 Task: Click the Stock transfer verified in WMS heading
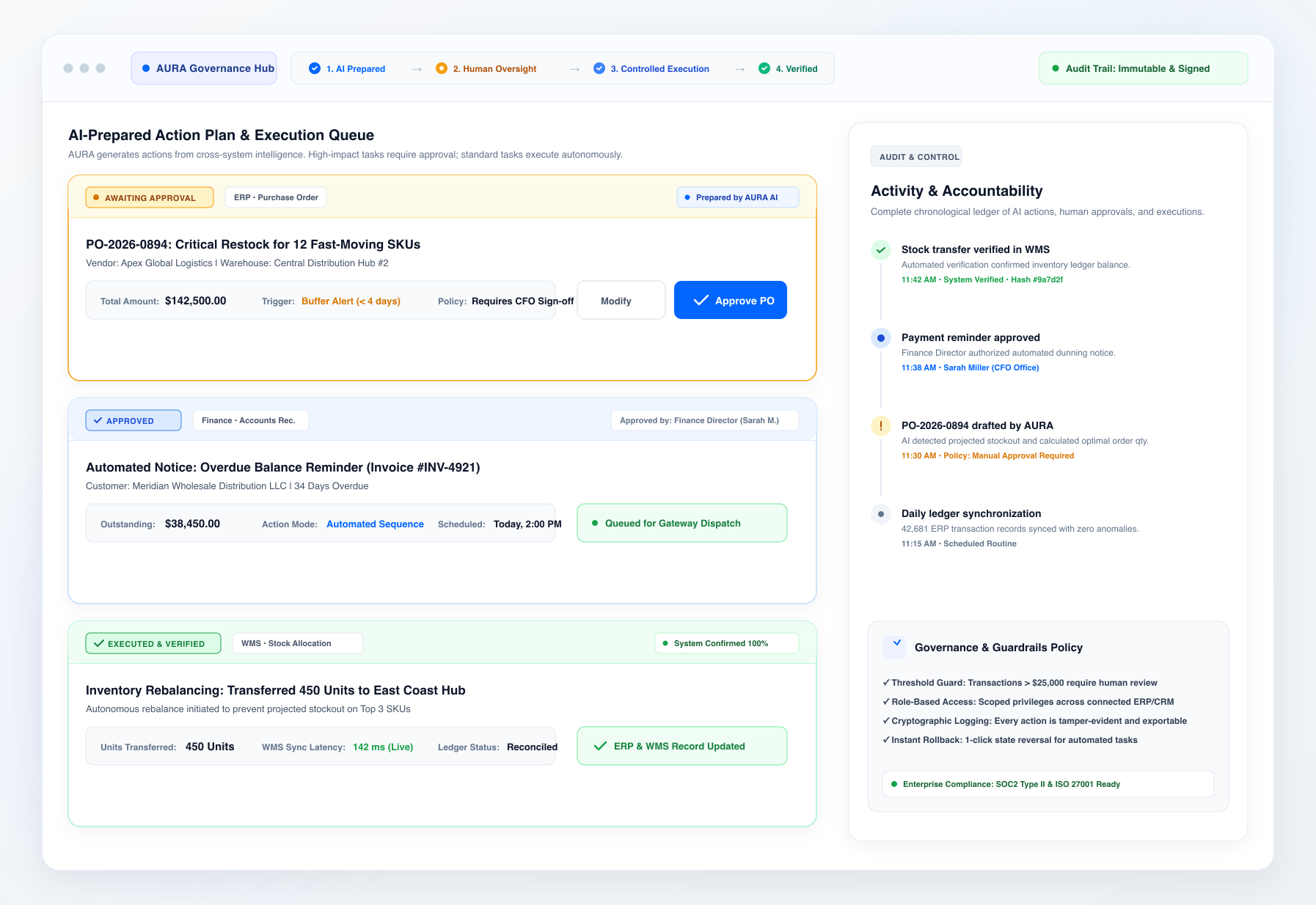(976, 249)
